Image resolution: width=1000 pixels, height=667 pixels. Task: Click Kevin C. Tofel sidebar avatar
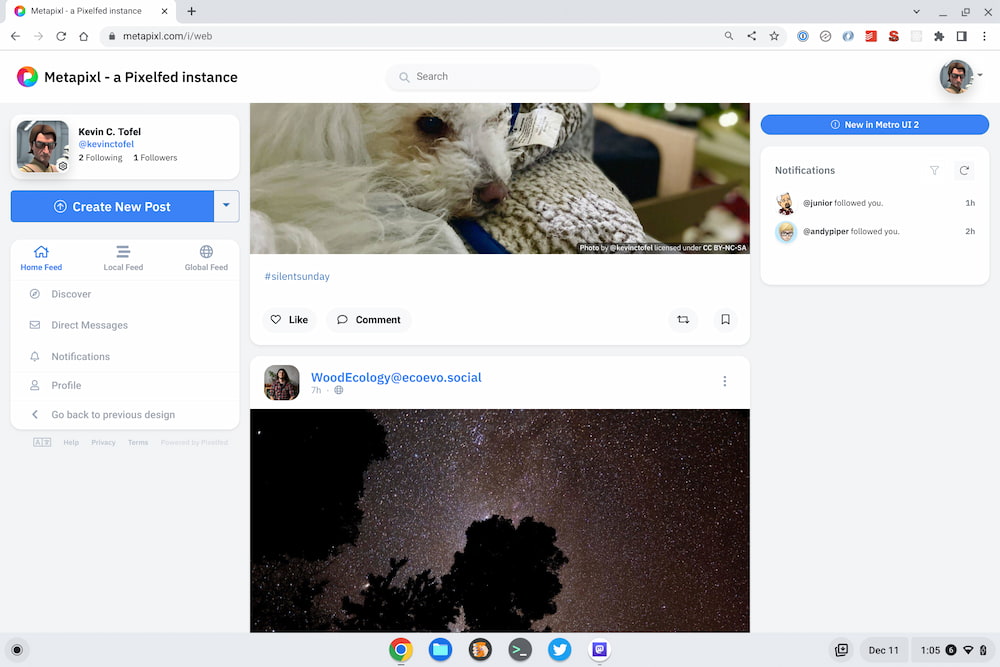click(42, 146)
